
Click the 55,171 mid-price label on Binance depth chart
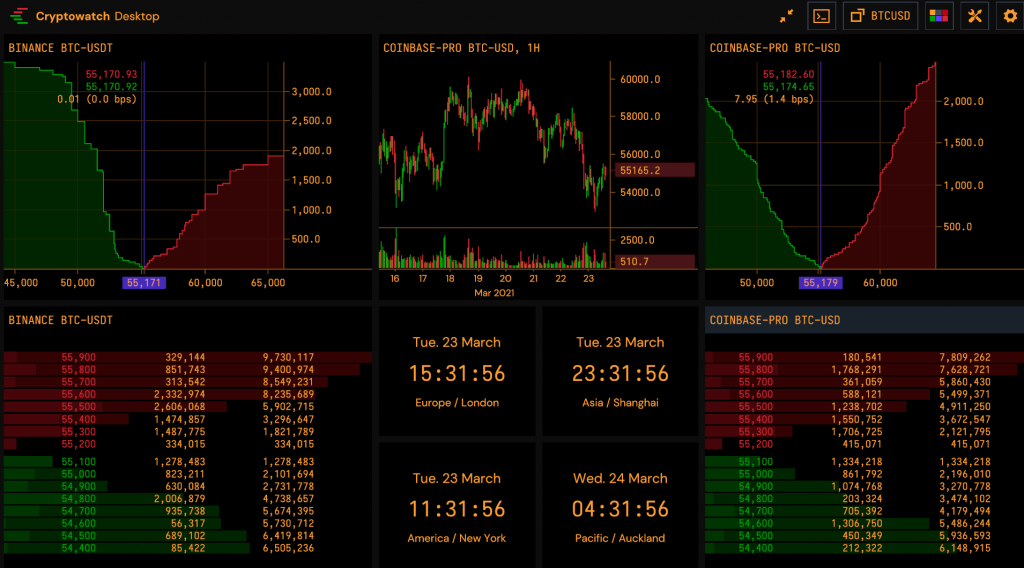(144, 283)
